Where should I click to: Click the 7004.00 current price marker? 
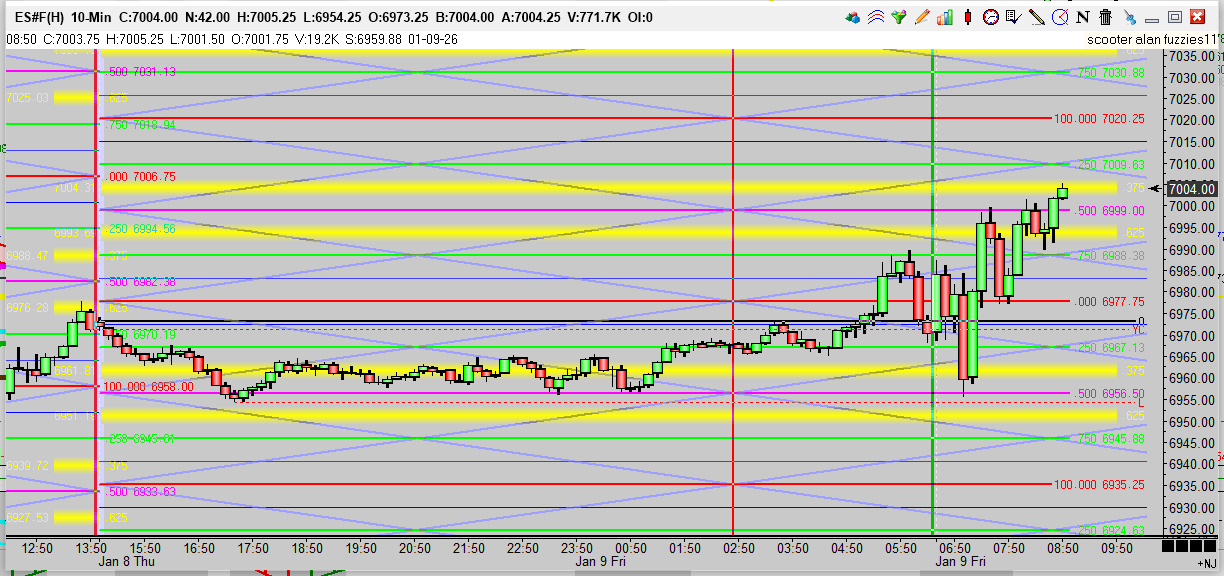(x=1192, y=189)
